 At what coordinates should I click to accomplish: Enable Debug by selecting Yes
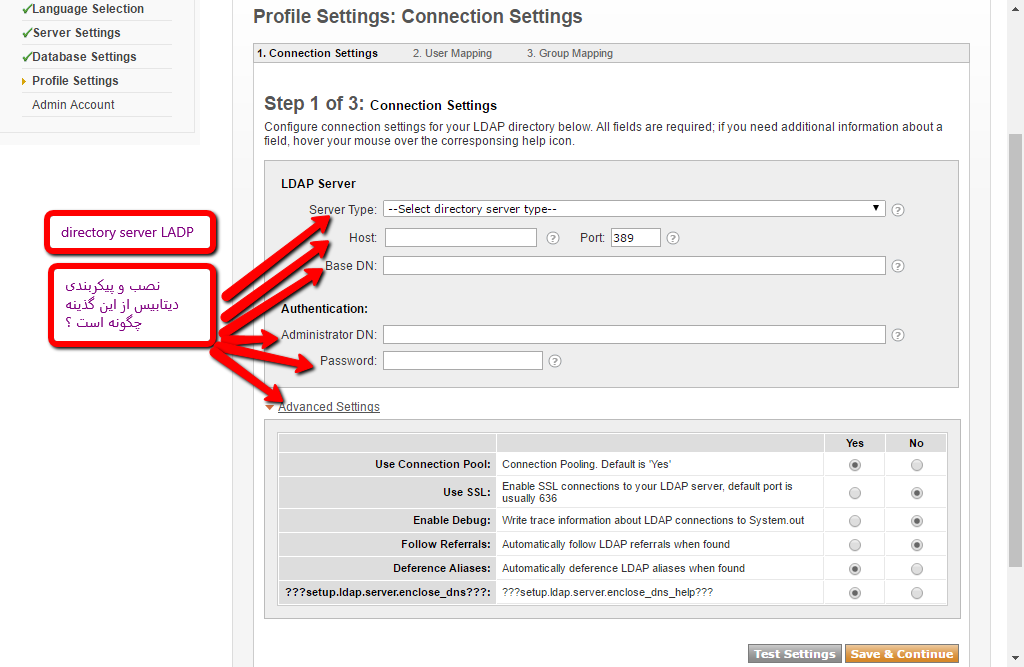(x=855, y=521)
